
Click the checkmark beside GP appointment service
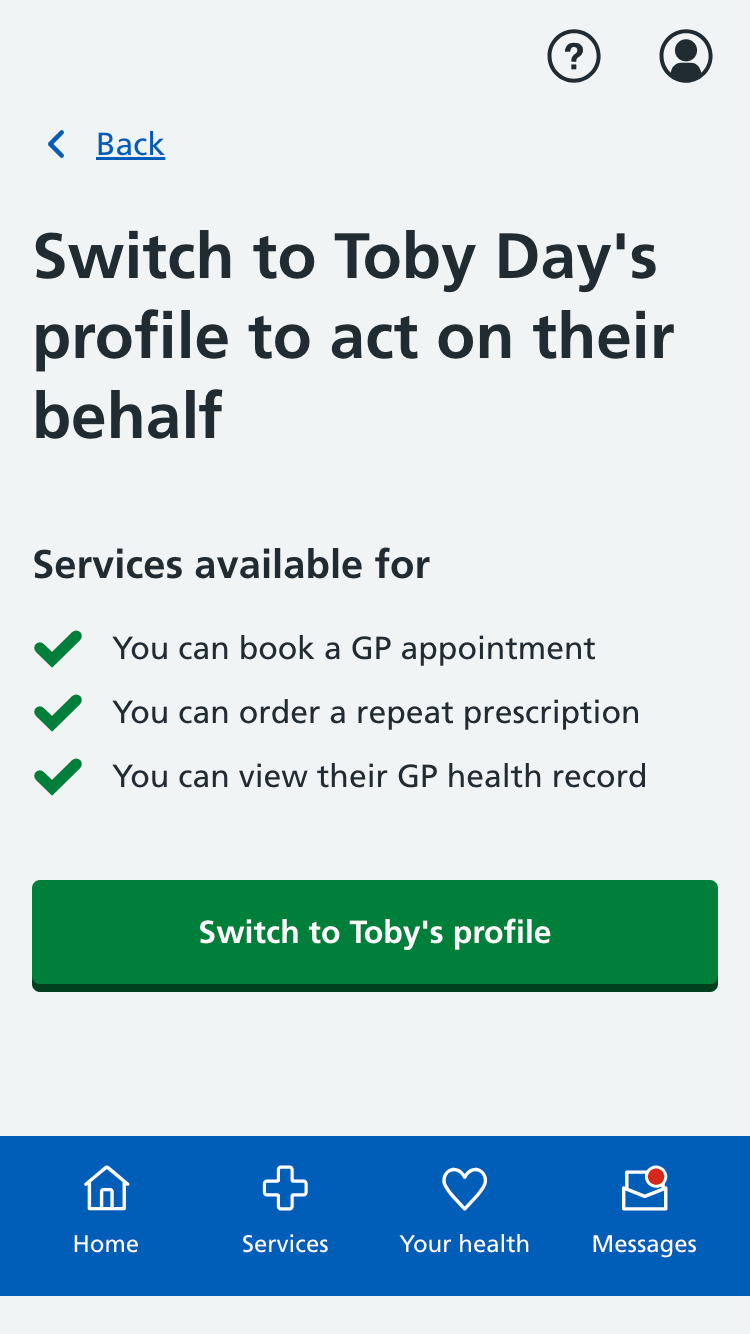point(57,648)
